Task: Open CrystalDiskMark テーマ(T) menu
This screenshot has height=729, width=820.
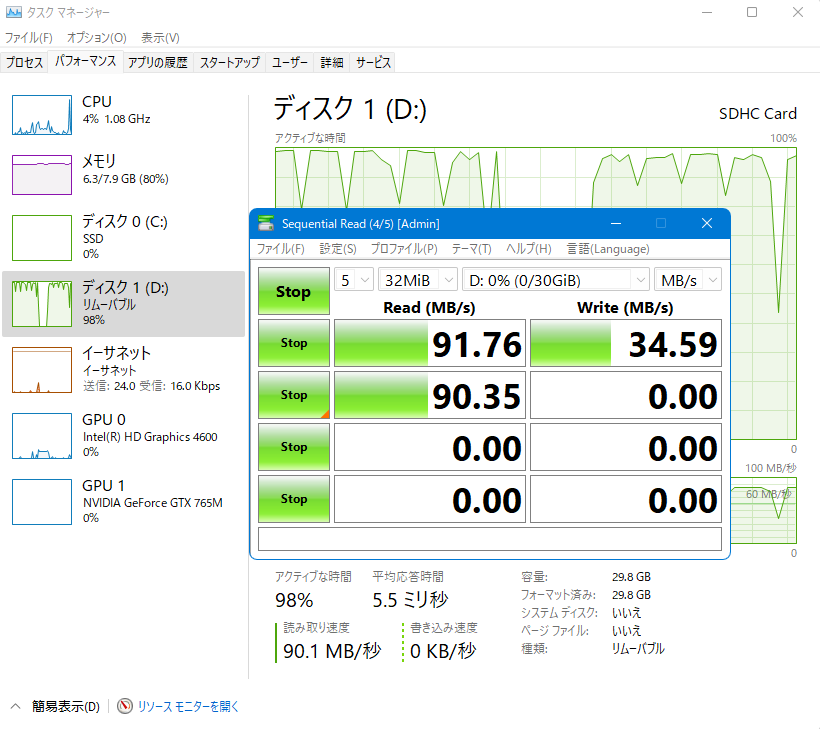Action: 472,249
